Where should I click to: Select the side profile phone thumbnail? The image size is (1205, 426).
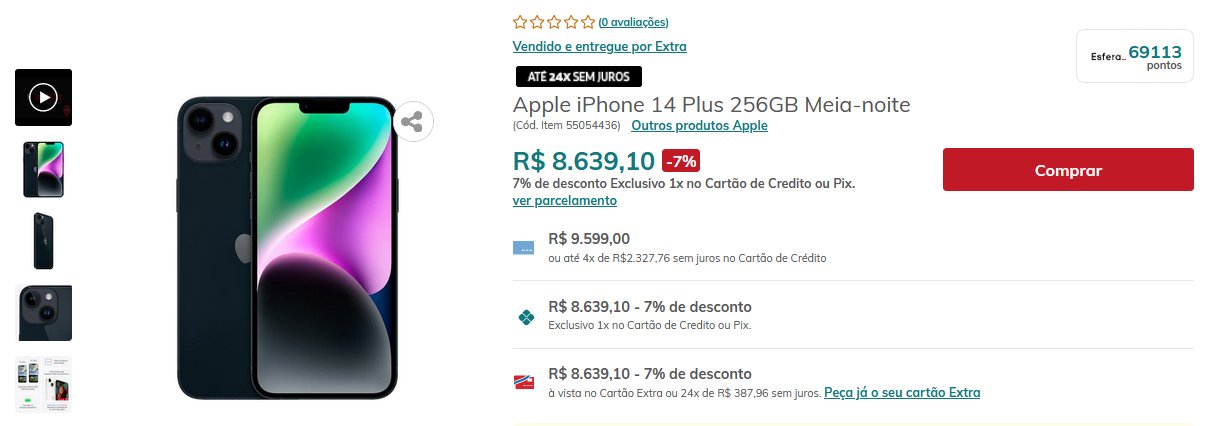pyautogui.click(x=43, y=241)
